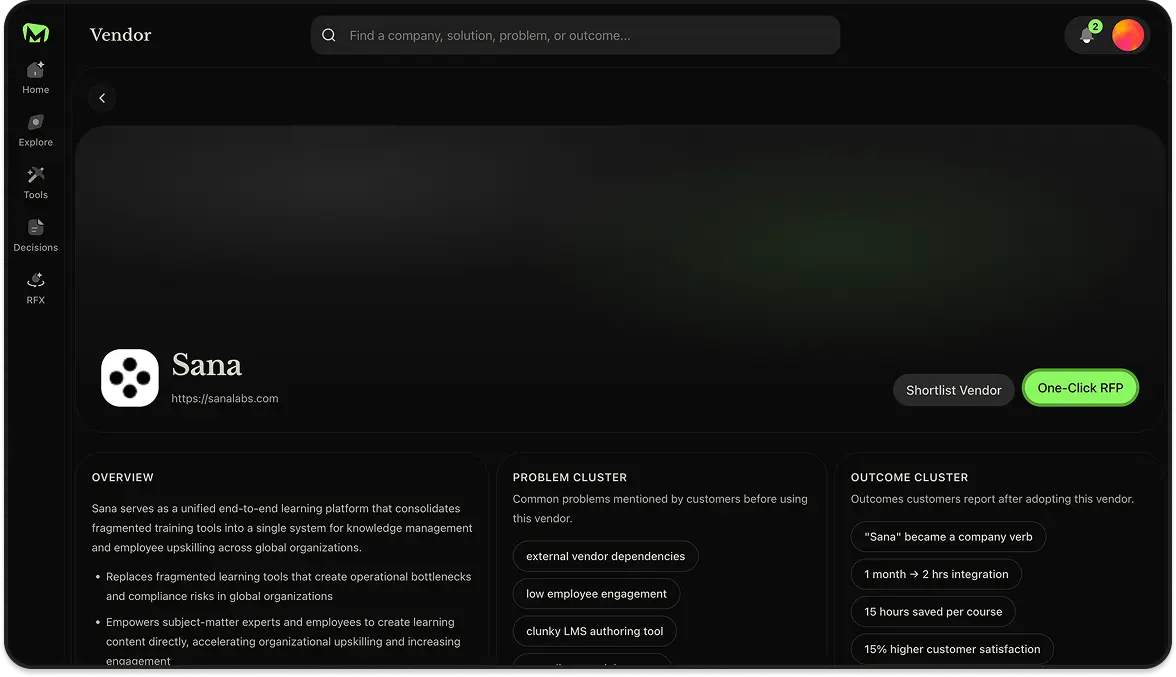Open the Explore sidebar icon
Viewport: 1176px width, 677px height.
(x=36, y=123)
